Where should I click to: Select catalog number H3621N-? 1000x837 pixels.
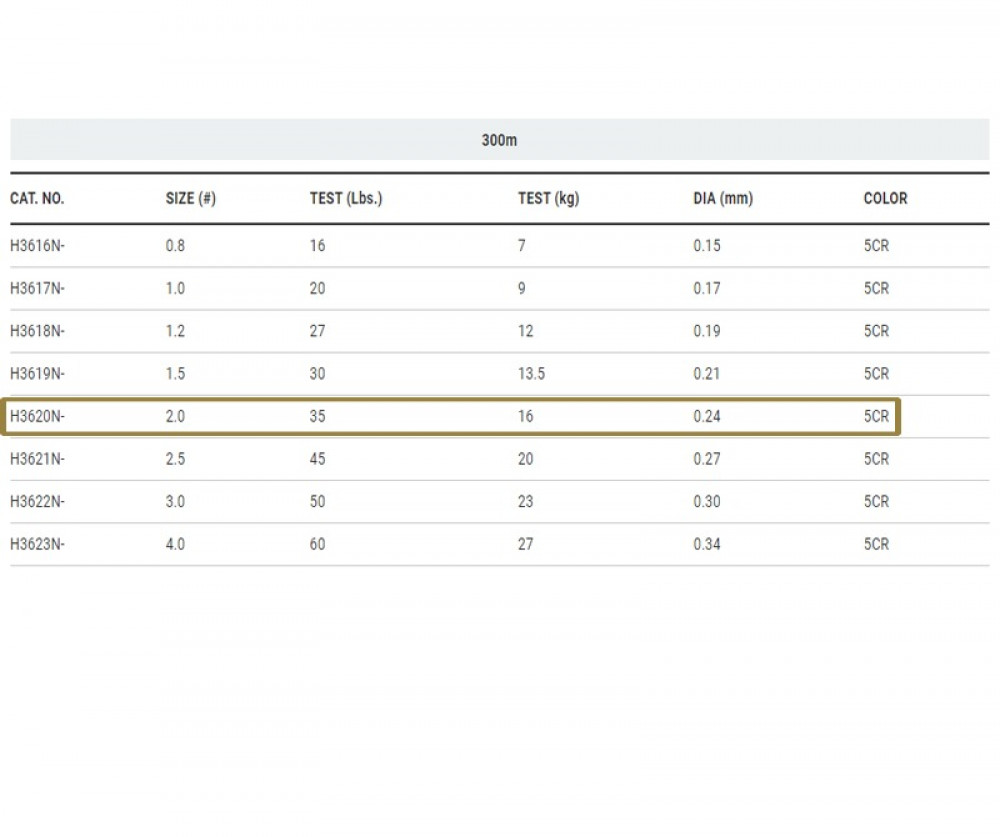[x=37, y=459]
